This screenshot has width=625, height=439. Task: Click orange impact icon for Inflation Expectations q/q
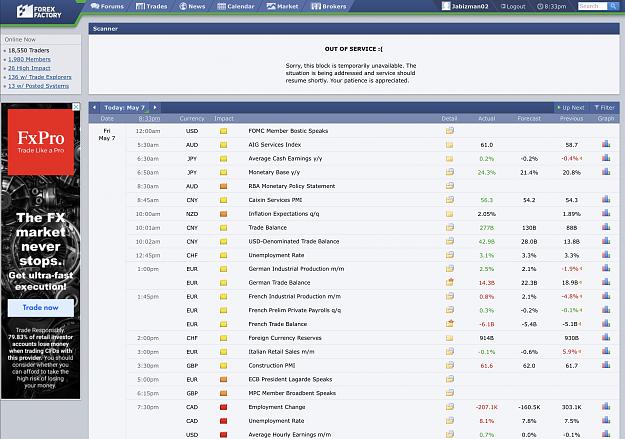pyautogui.click(x=223, y=214)
